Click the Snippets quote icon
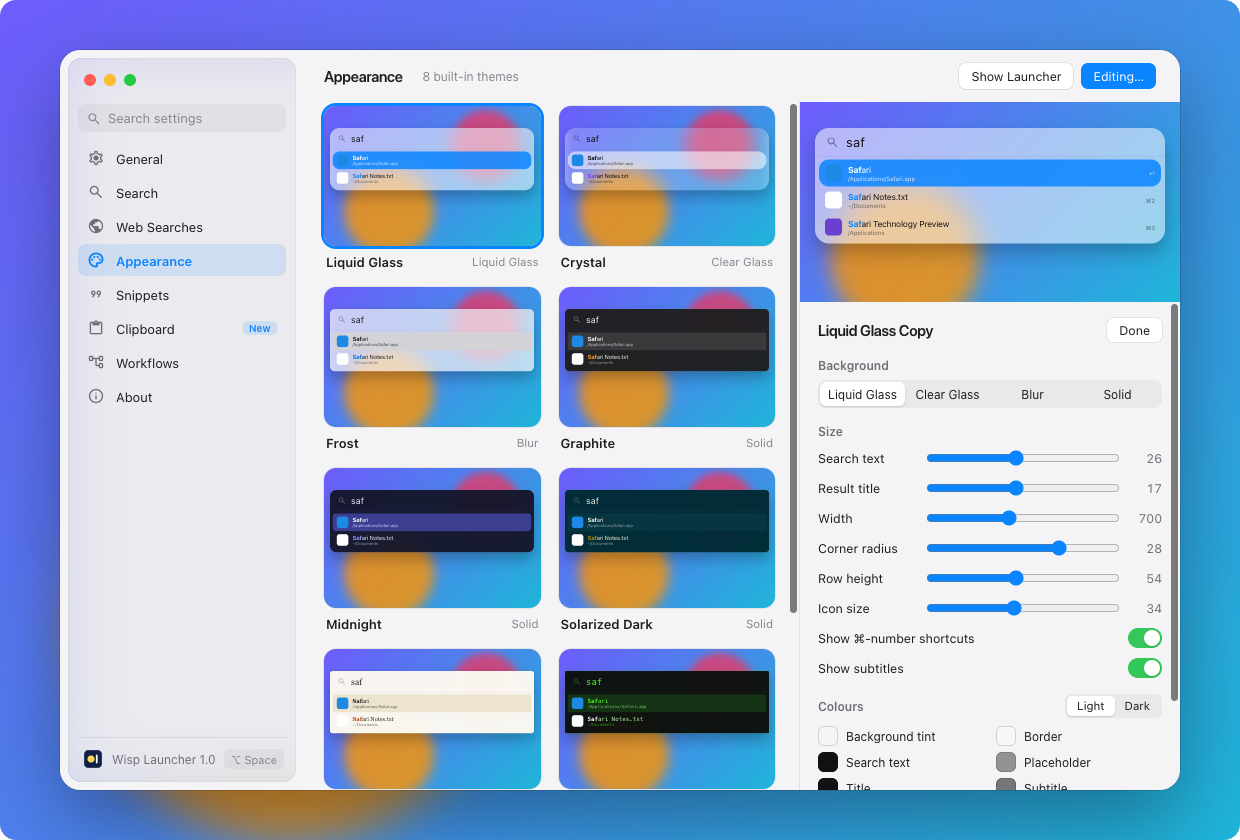The image size is (1240, 840). tap(96, 295)
